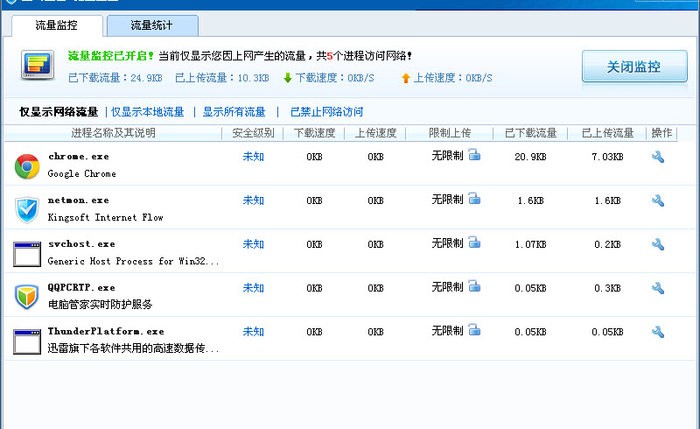Screen dimensions: 700x429
Task: Click 未知 security level for netmon.exe
Action: [253, 200]
